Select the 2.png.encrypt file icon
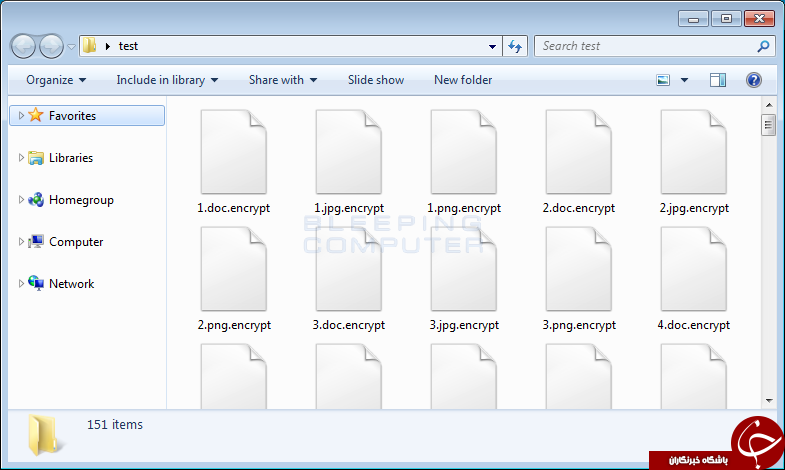The image size is (785, 470). (233, 269)
